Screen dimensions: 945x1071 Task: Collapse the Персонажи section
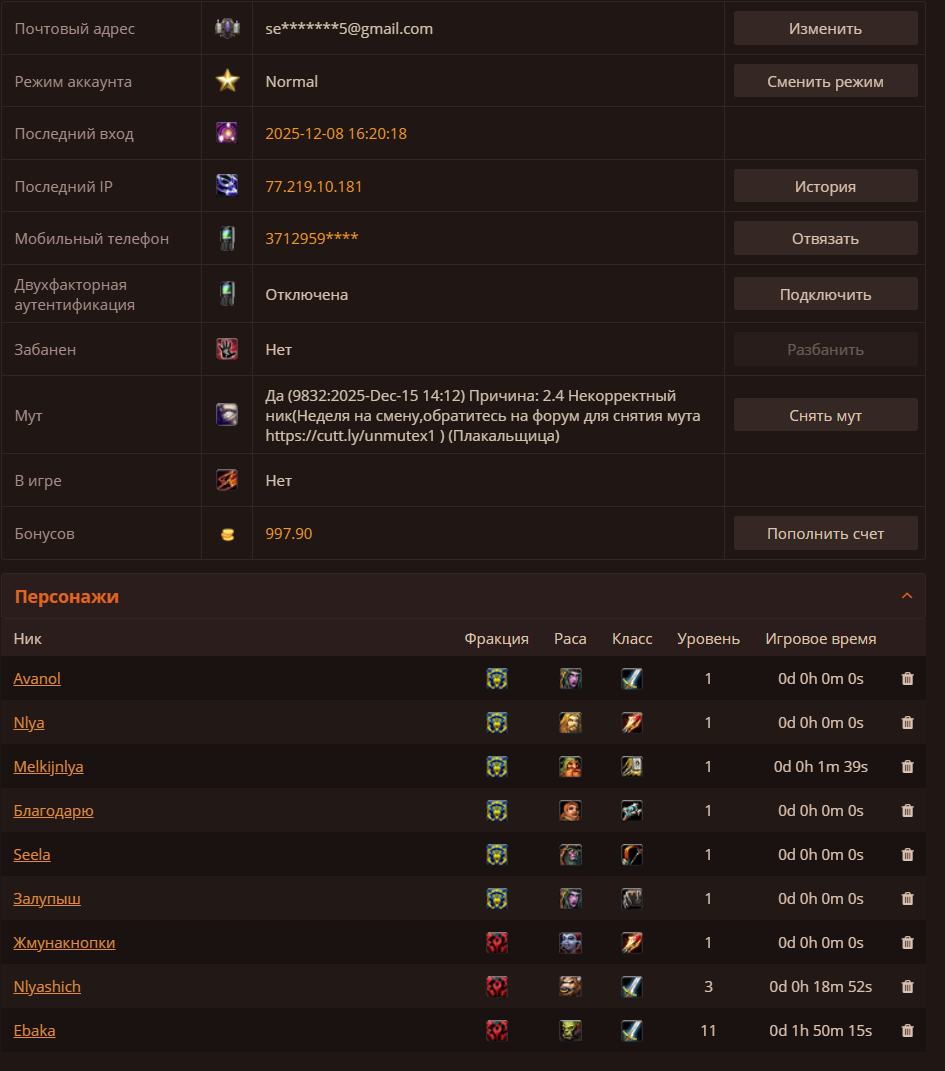click(x=907, y=596)
